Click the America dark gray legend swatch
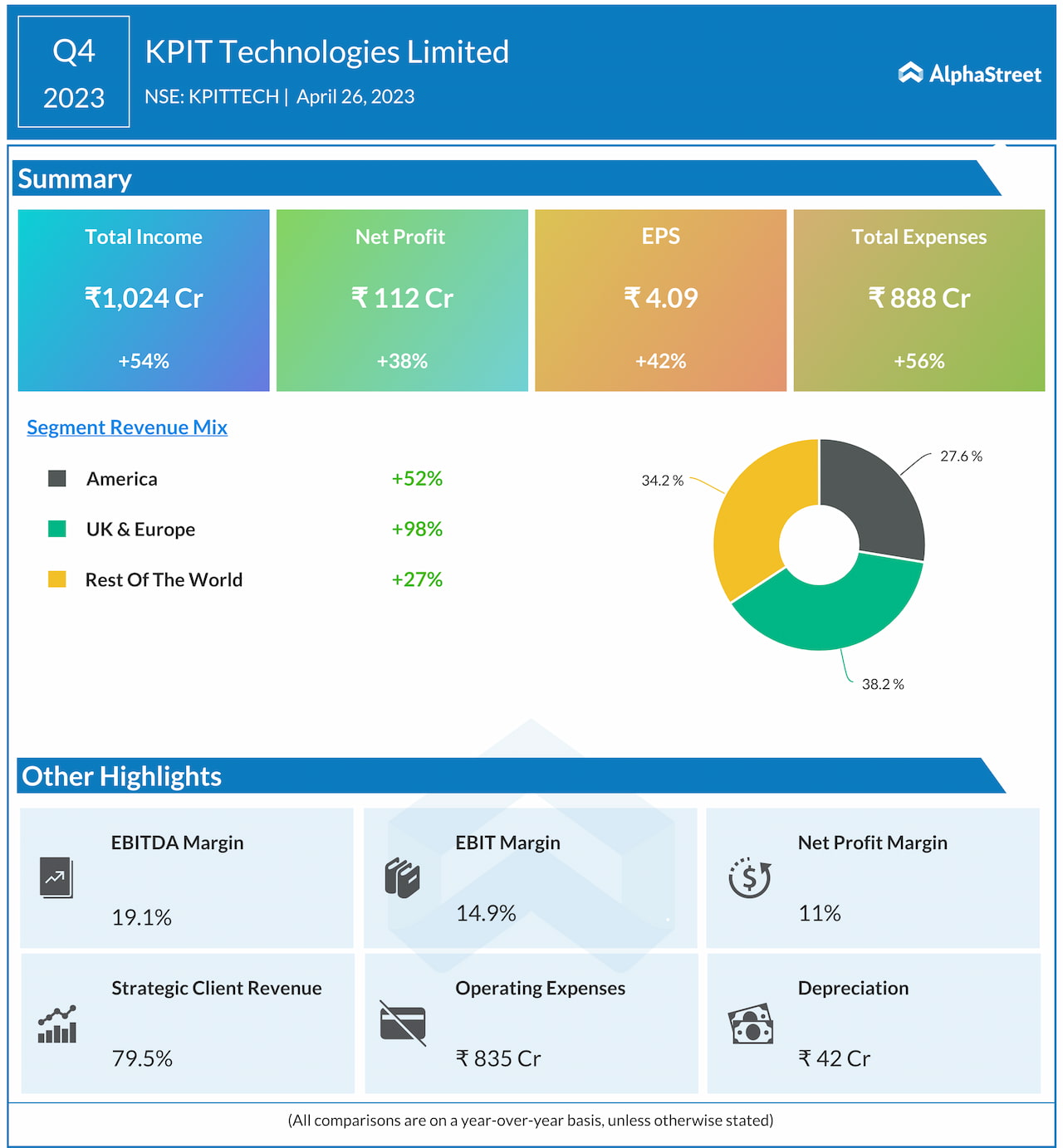Screen dimensions: 1063x1148 [57, 478]
